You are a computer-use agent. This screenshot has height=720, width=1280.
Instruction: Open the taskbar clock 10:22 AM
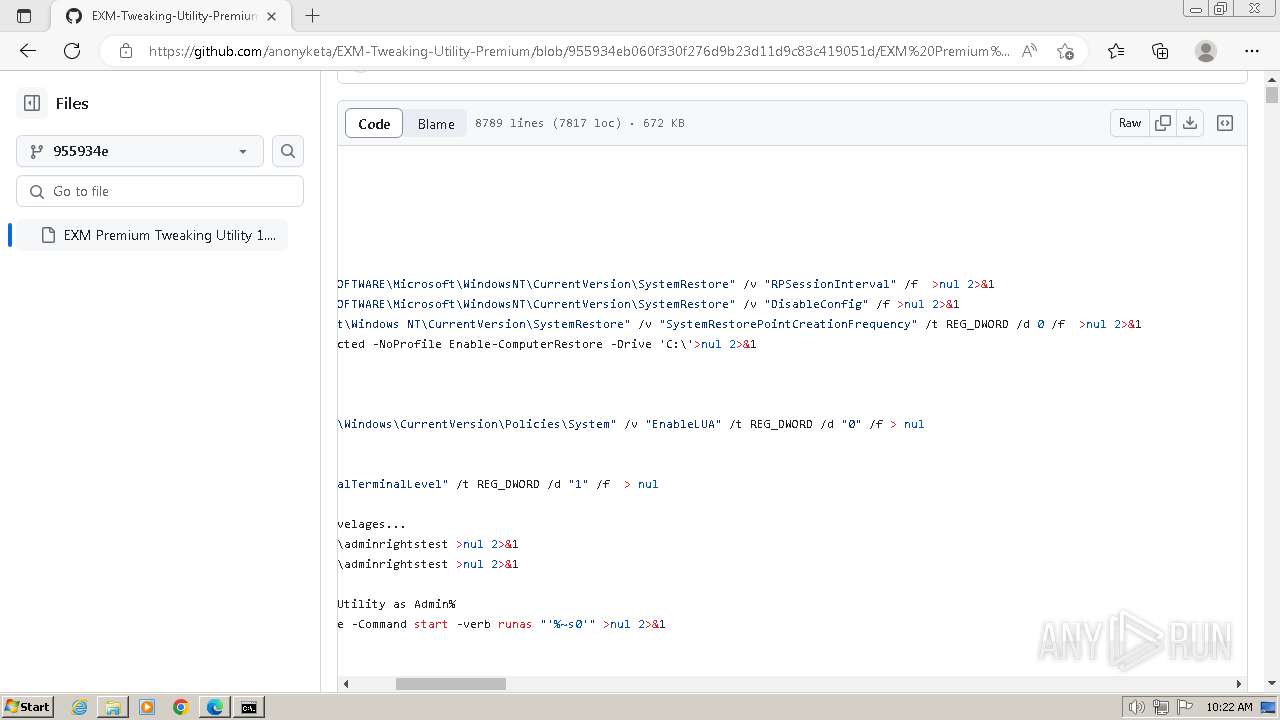[1229, 707]
